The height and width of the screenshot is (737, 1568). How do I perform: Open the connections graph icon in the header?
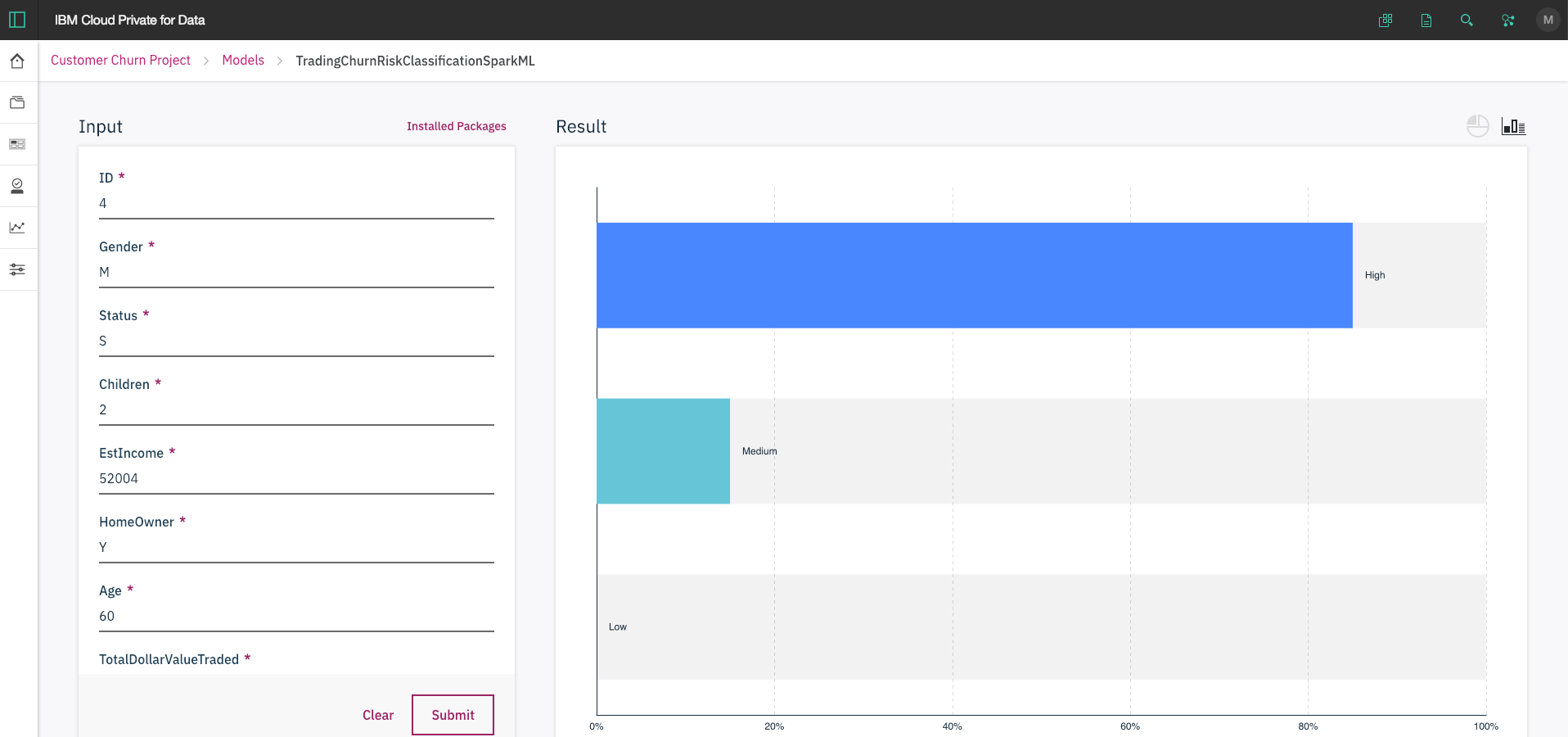pos(1507,20)
